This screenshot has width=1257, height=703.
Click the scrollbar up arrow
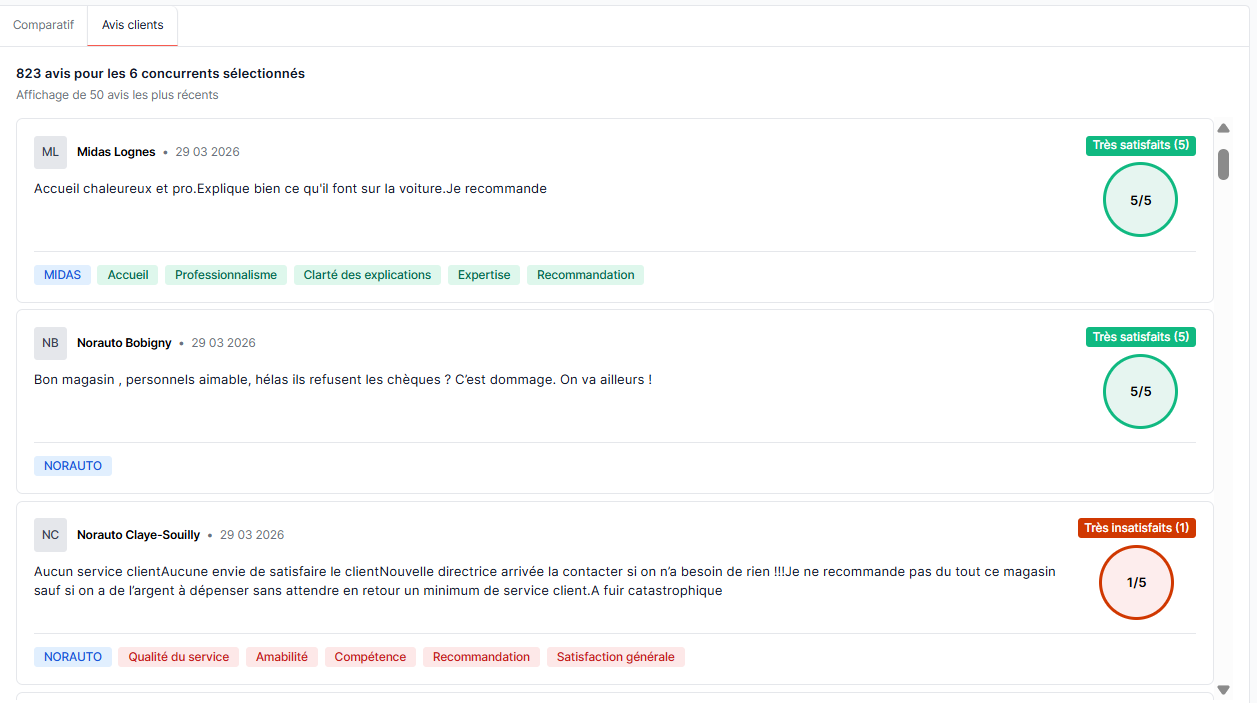(1223, 128)
